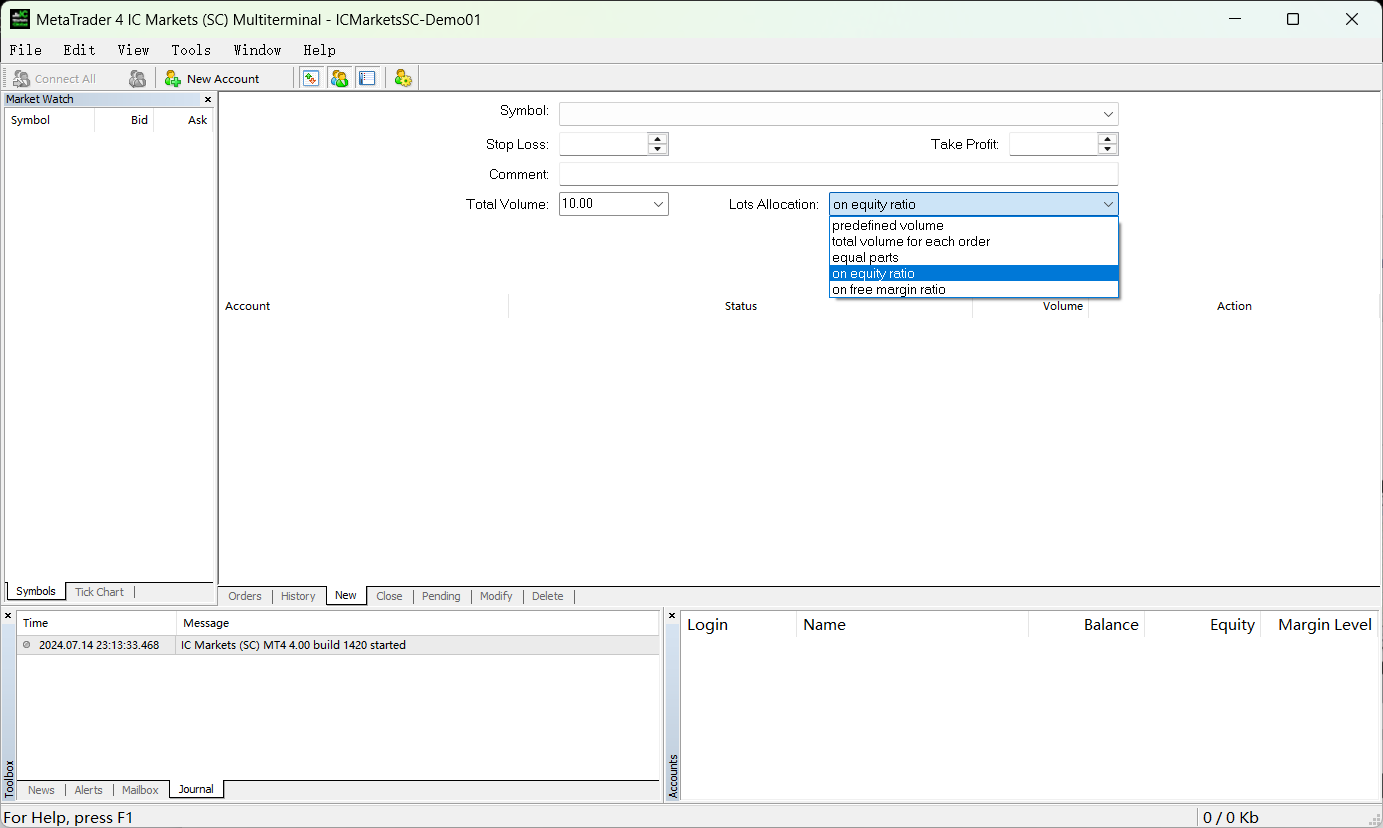
Task: Click the Volume column header
Action: [1031, 306]
